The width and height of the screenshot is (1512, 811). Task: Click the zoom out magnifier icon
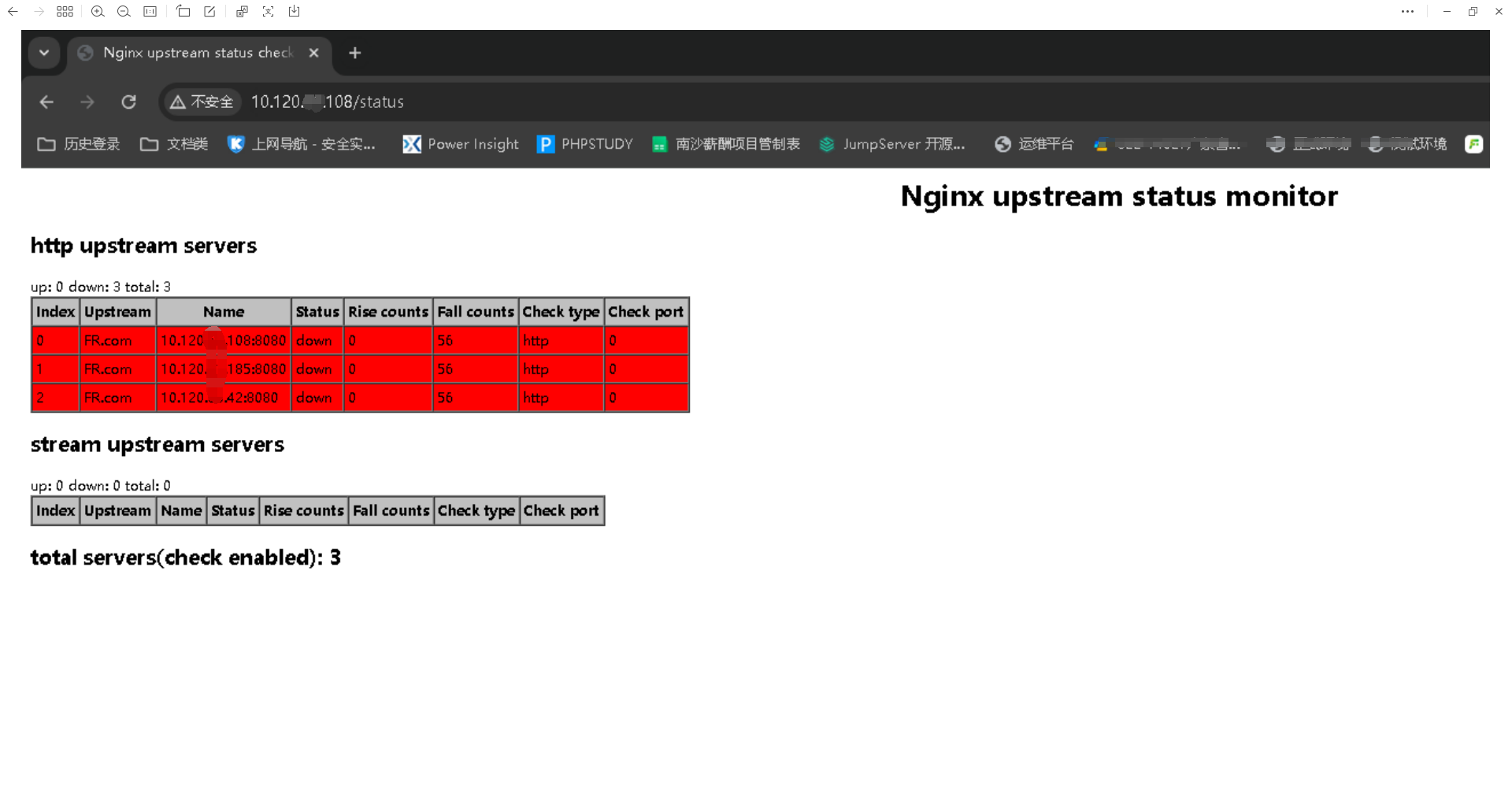coord(124,12)
